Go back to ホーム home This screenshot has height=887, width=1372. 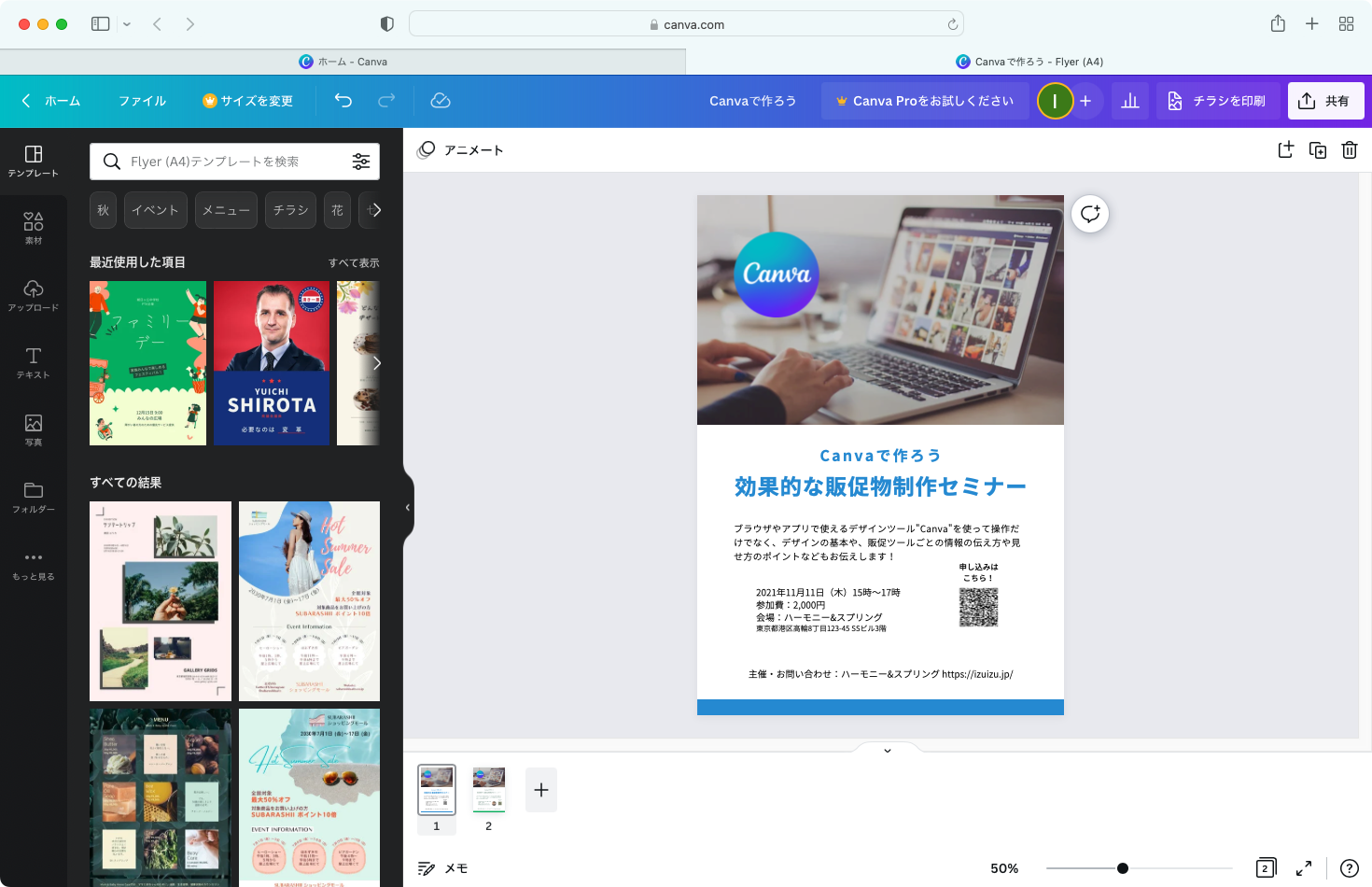tap(51, 101)
